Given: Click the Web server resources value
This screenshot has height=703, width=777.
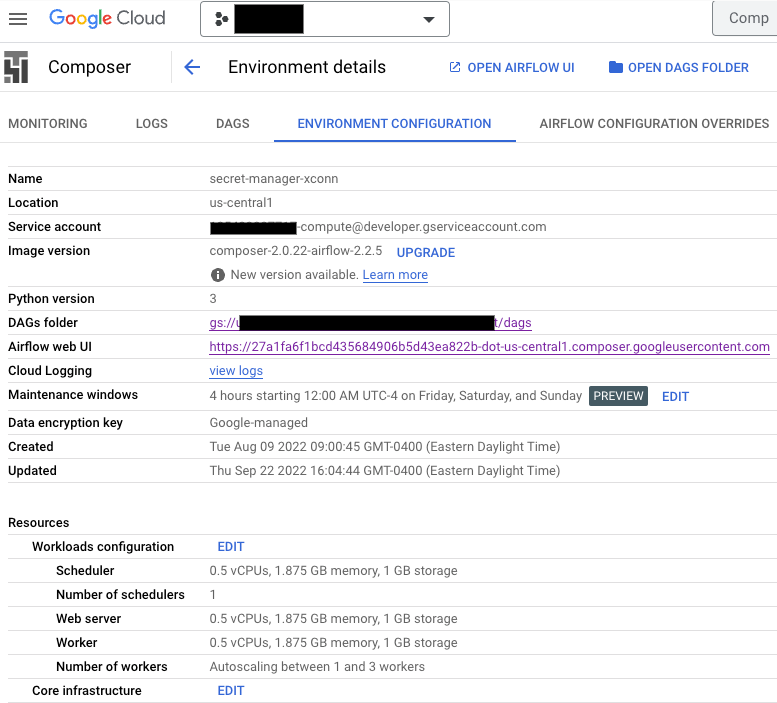Looking at the screenshot, I should tap(333, 619).
